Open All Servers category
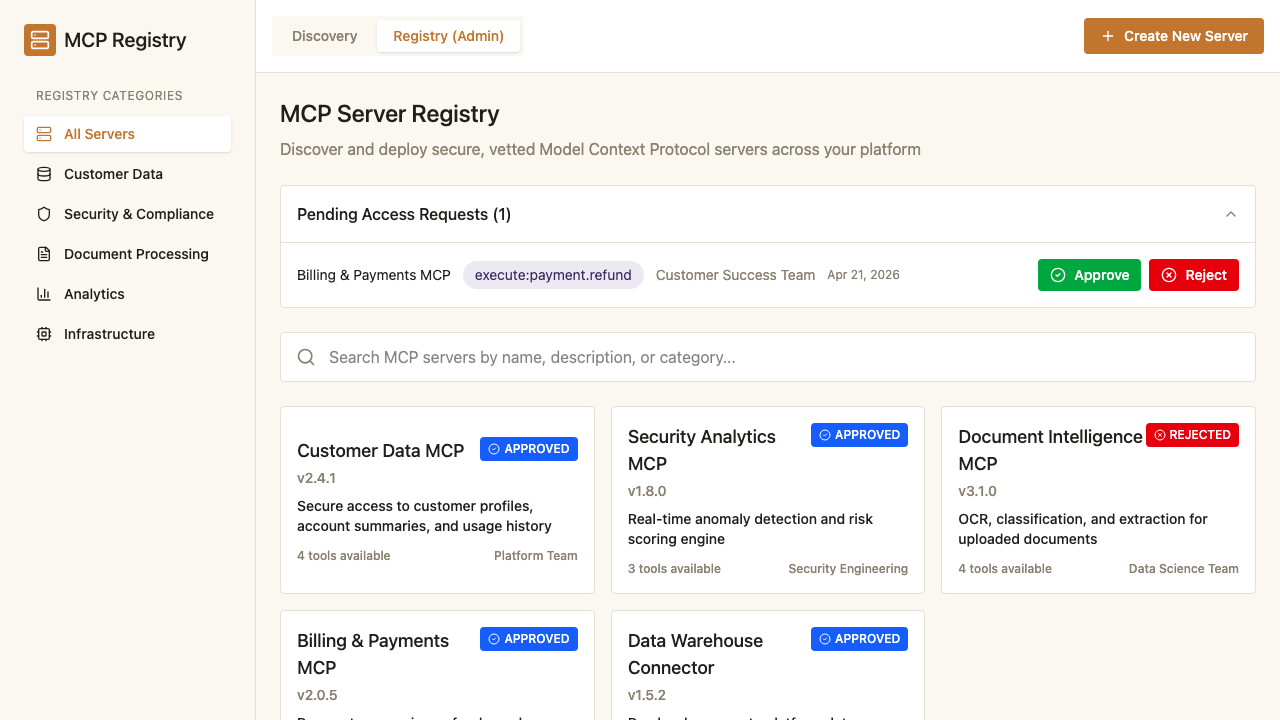Image resolution: width=1280 pixels, height=720 pixels. (127, 134)
